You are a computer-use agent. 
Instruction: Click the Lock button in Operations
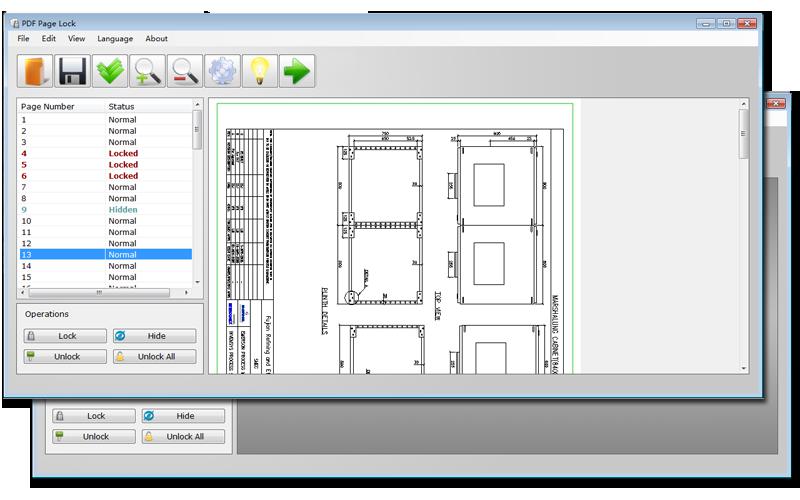(x=65, y=336)
